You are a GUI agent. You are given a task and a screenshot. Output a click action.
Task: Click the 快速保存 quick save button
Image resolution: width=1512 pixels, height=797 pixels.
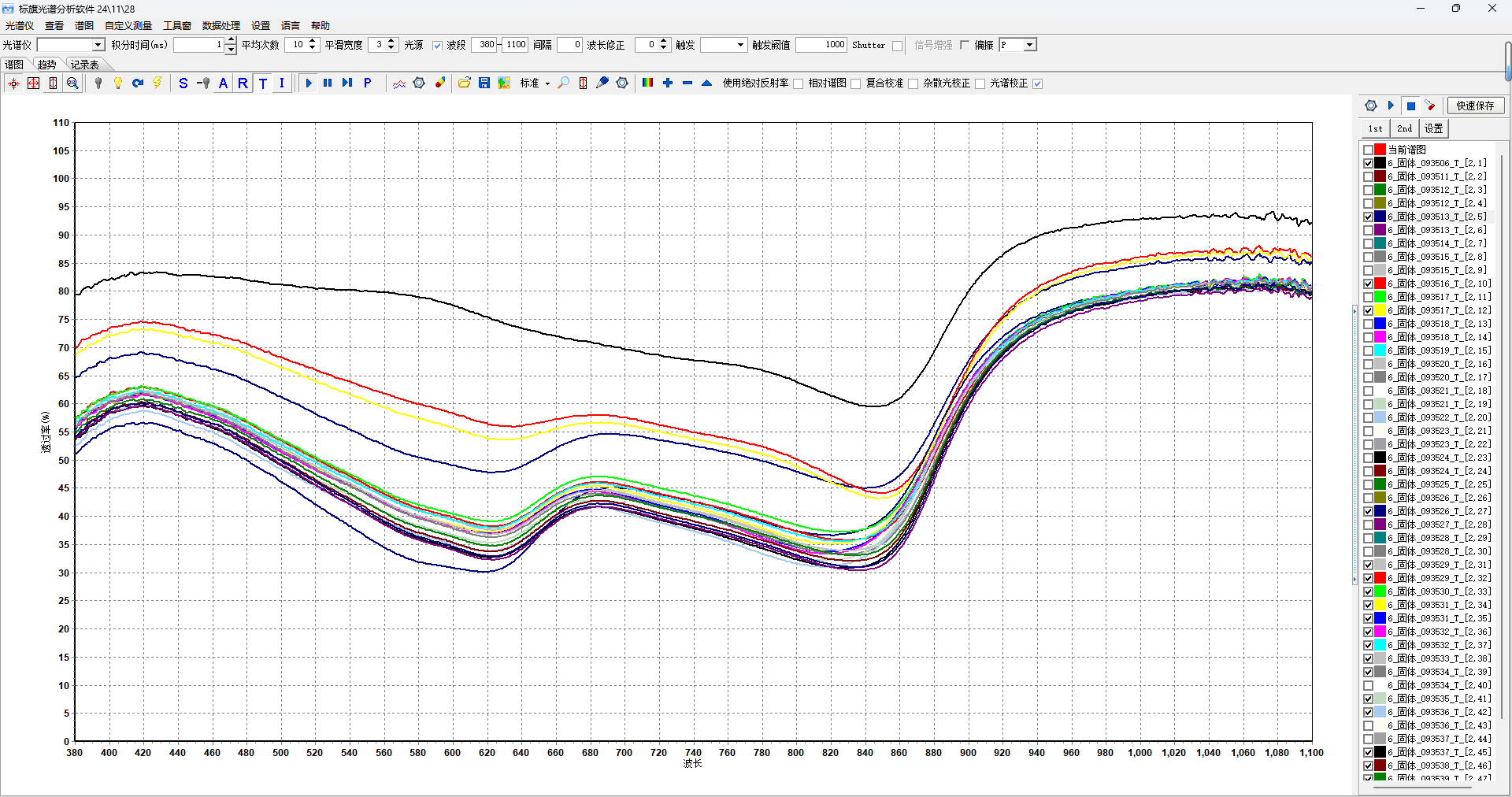point(1475,106)
